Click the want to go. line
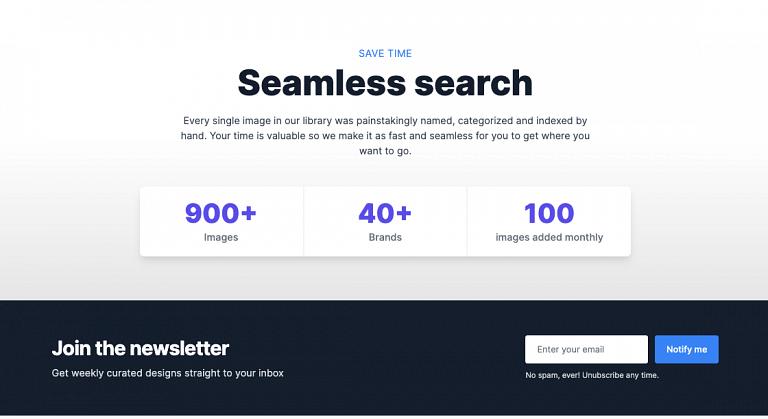The width and height of the screenshot is (768, 419). [x=385, y=151]
